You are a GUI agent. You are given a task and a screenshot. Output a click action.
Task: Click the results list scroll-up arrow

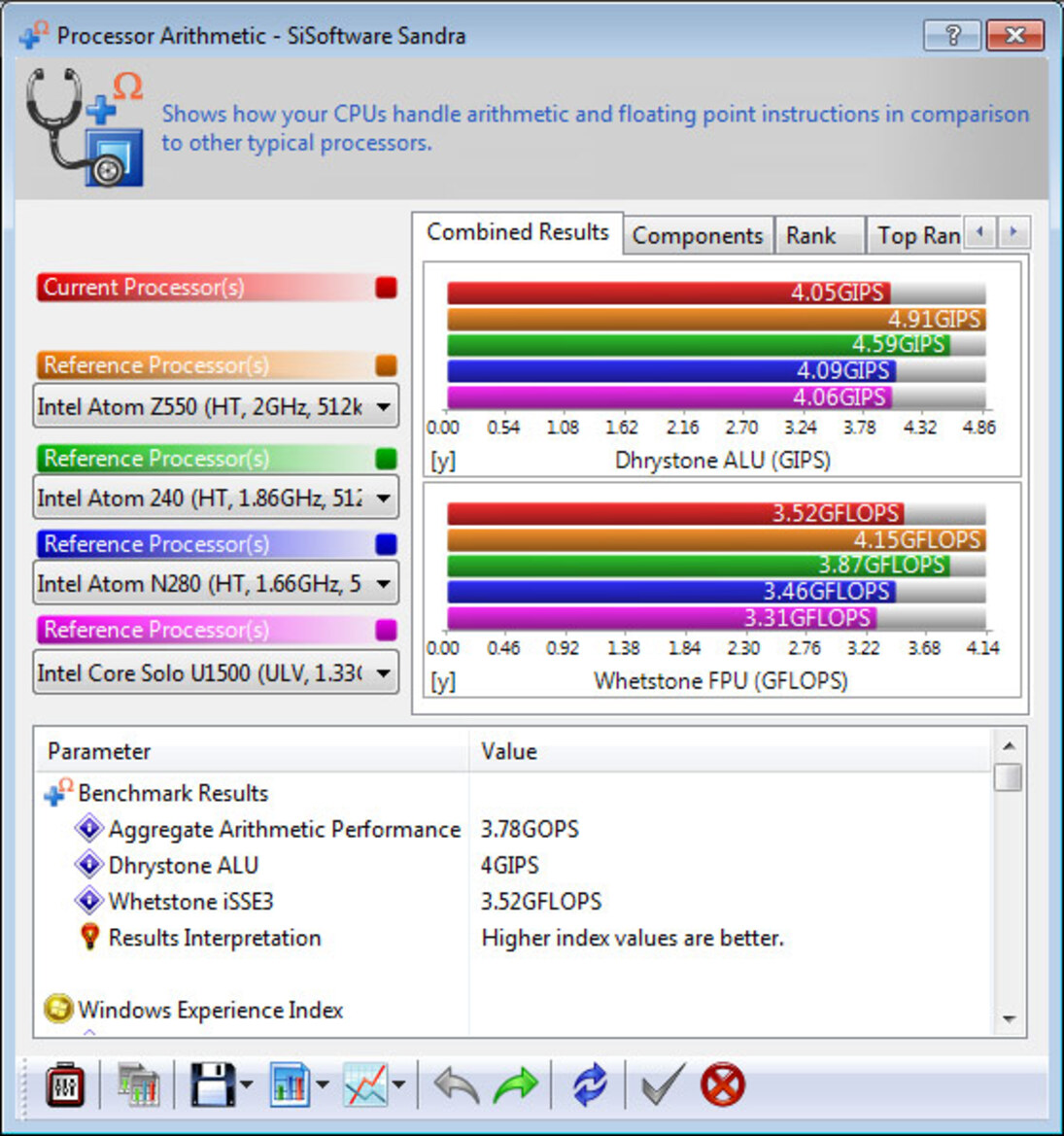point(1009,745)
